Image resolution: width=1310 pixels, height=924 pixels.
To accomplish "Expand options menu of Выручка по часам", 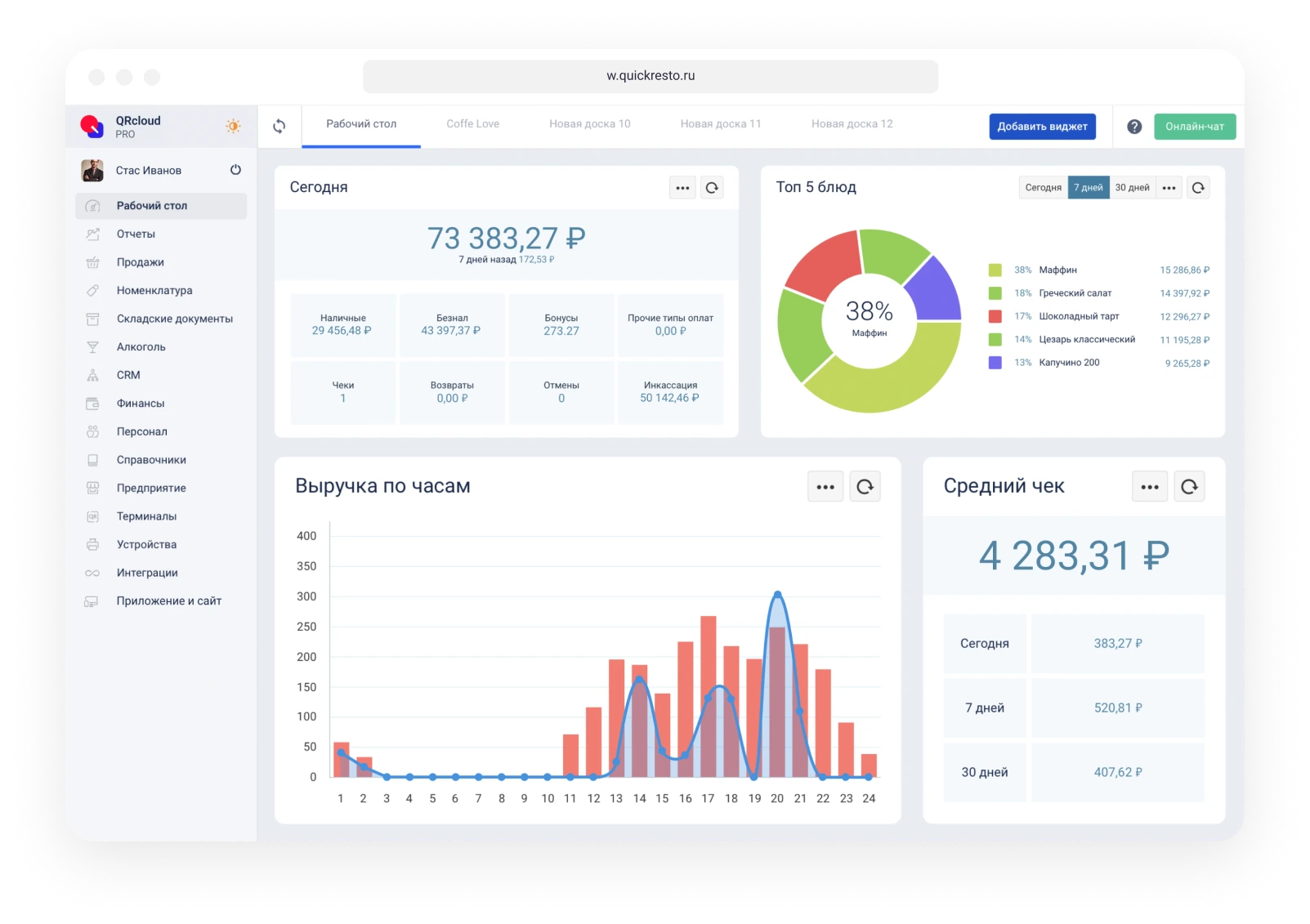I will [825, 487].
